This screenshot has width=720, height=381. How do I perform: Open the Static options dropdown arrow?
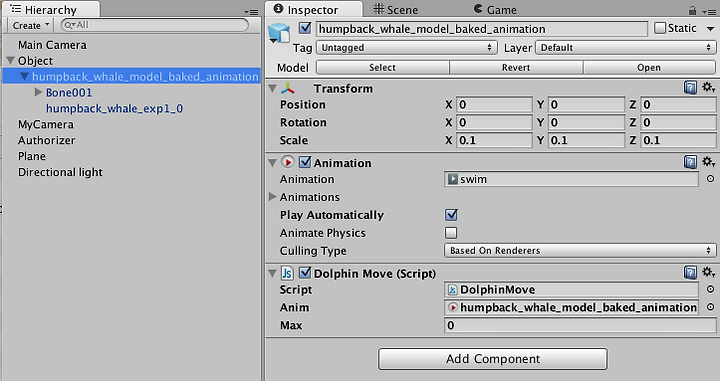tap(710, 29)
